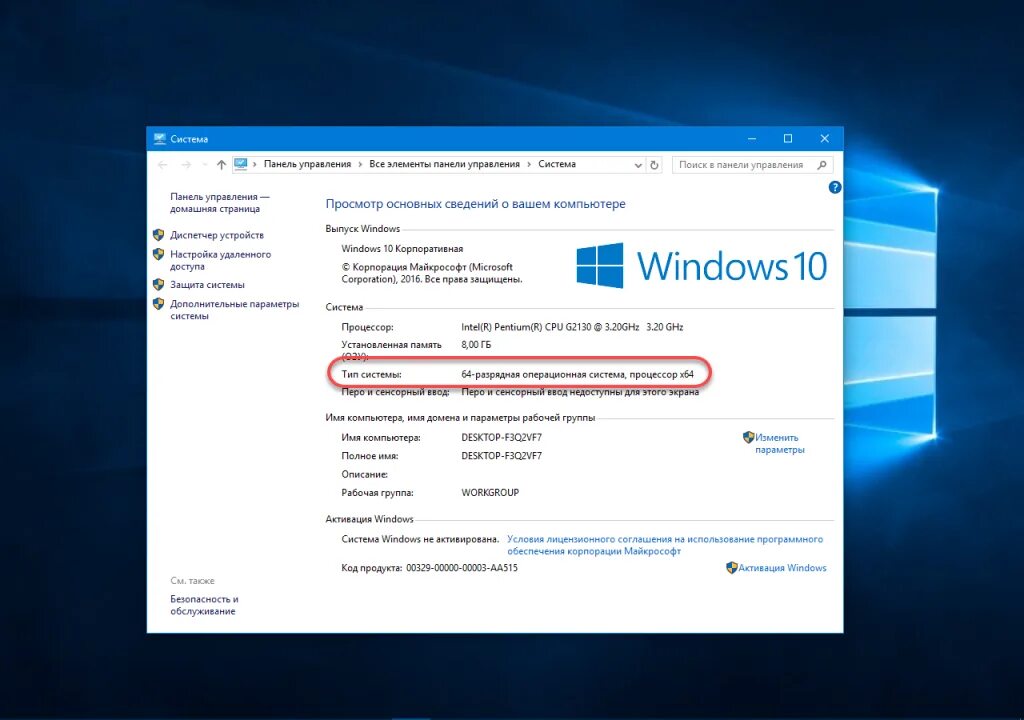Click installed memory value 8,00 ГБ
Viewport: 1024px width, 720px height.
tap(476, 344)
